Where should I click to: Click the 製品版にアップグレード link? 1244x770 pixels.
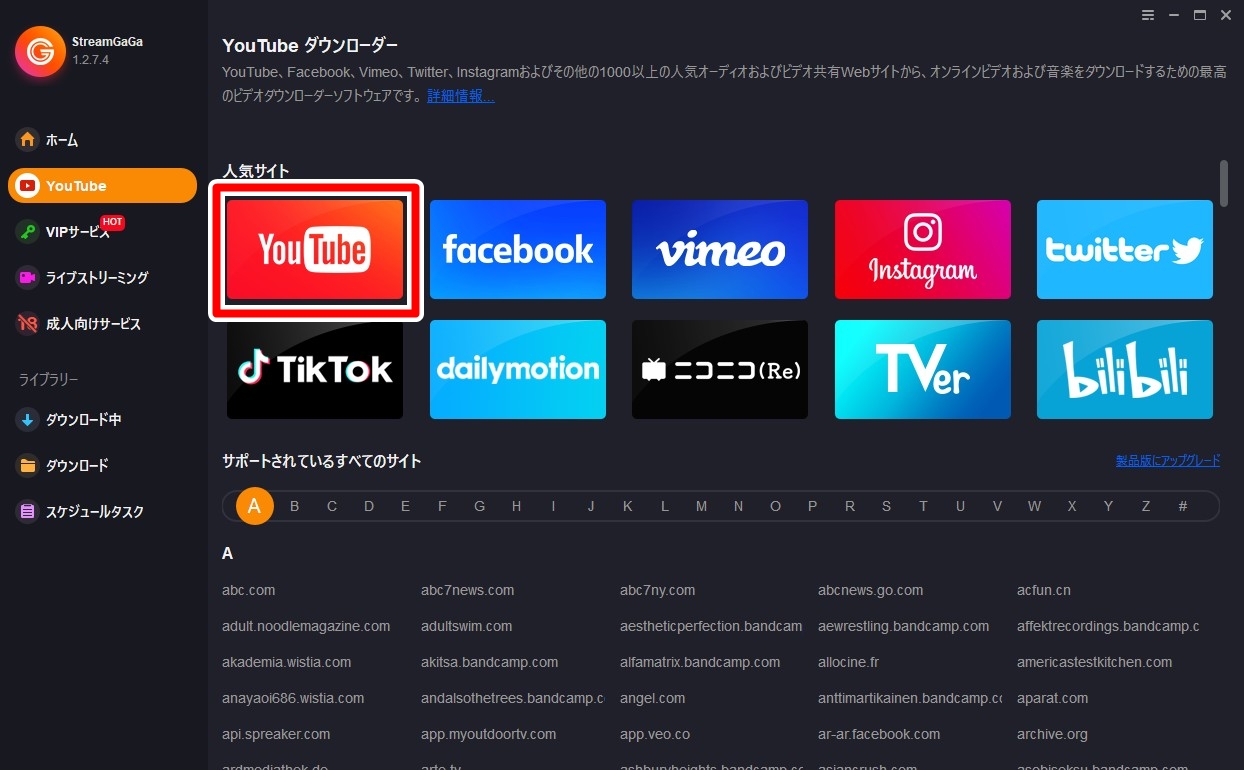click(x=1168, y=461)
